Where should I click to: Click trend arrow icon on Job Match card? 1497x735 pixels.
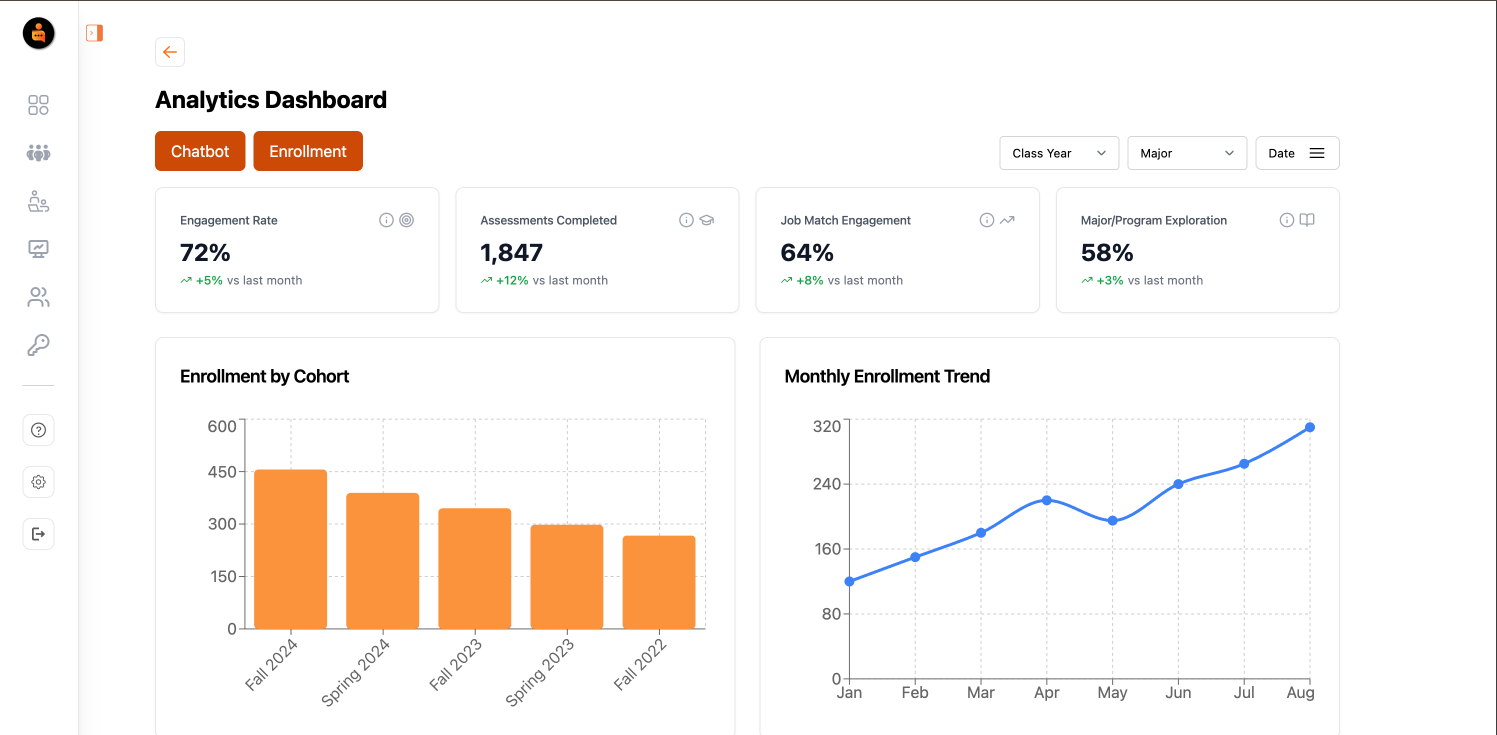click(1007, 220)
